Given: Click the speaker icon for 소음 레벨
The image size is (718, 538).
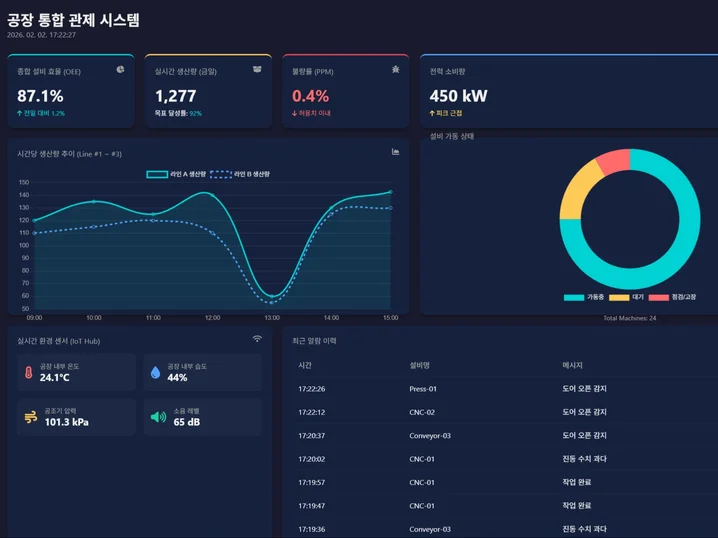Looking at the screenshot, I should [157, 417].
